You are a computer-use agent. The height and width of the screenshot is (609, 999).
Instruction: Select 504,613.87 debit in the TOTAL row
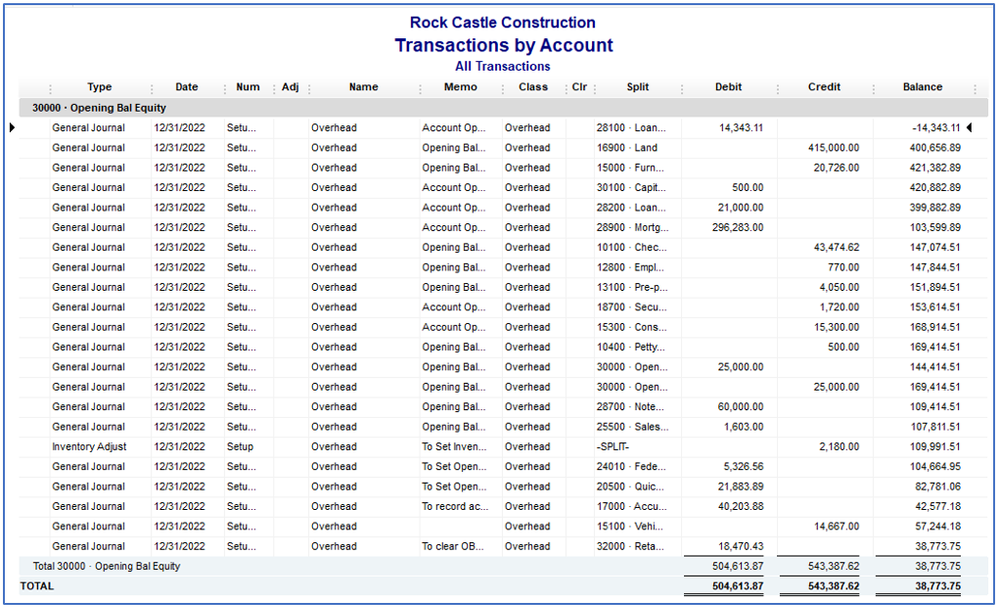point(738,586)
